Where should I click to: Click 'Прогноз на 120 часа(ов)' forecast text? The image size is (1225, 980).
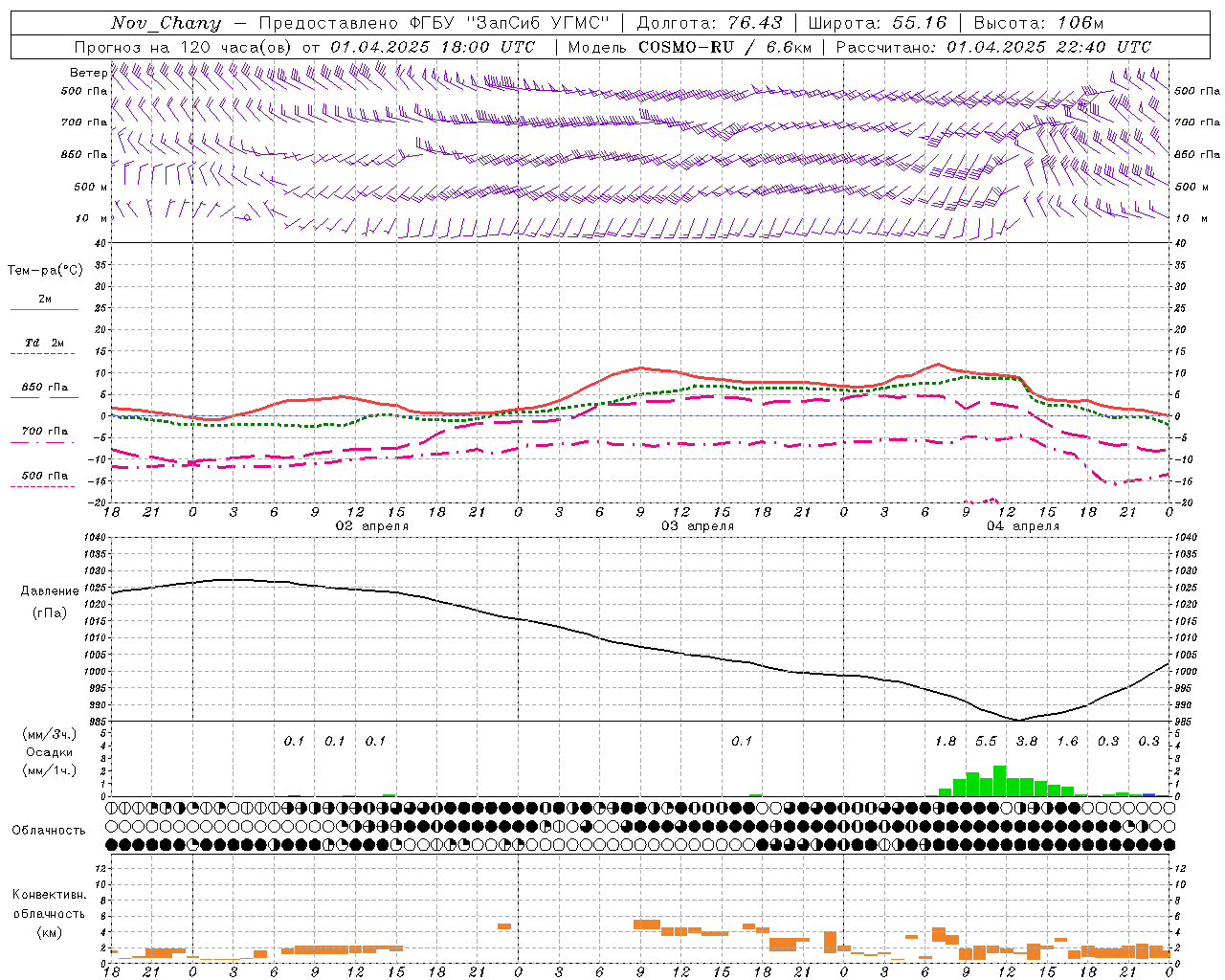pos(185,47)
